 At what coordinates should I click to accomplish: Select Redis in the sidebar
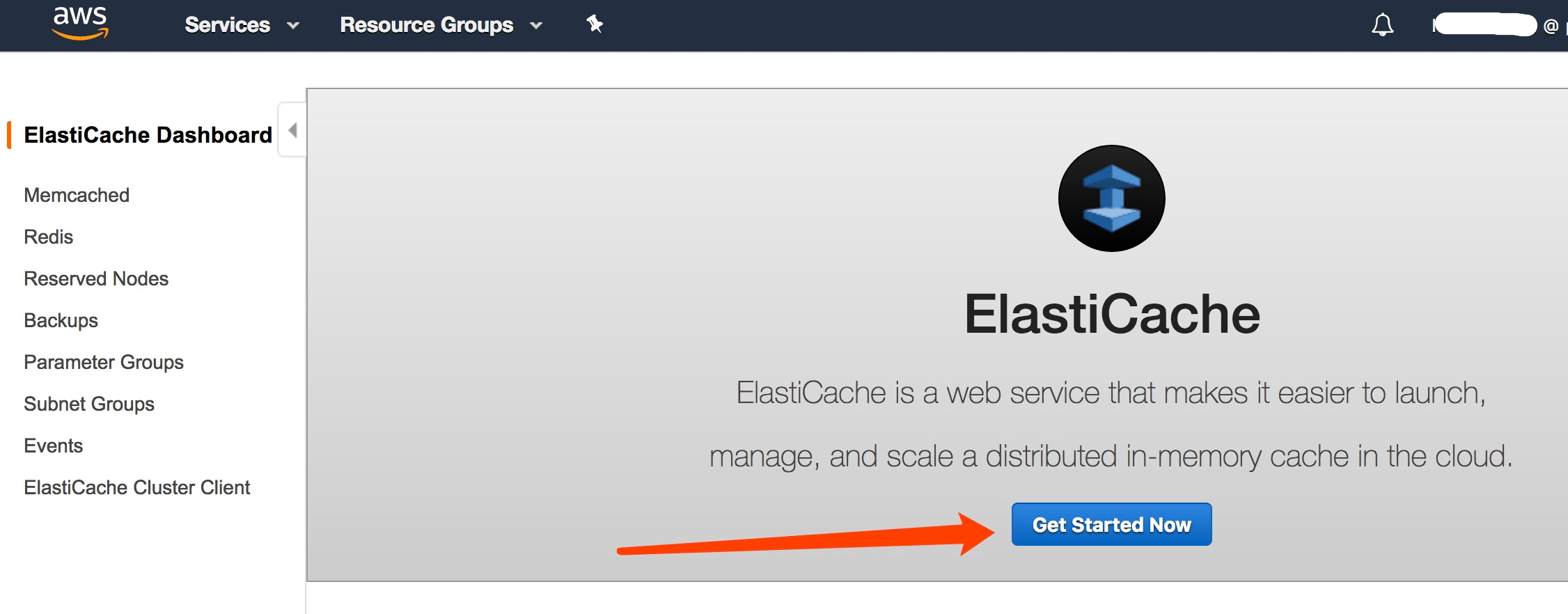[48, 237]
